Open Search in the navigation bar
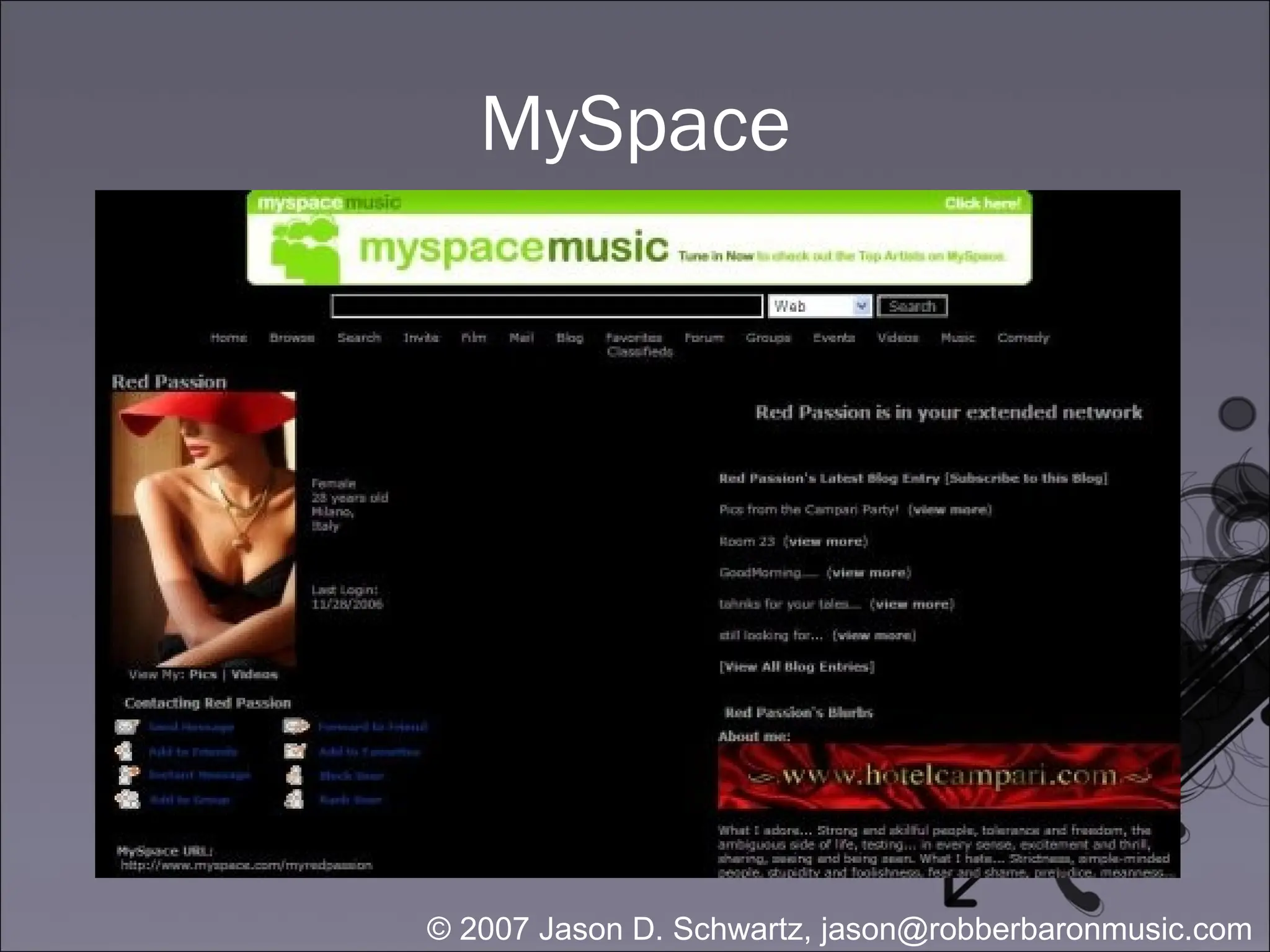The height and width of the screenshot is (952, 1270). point(359,338)
